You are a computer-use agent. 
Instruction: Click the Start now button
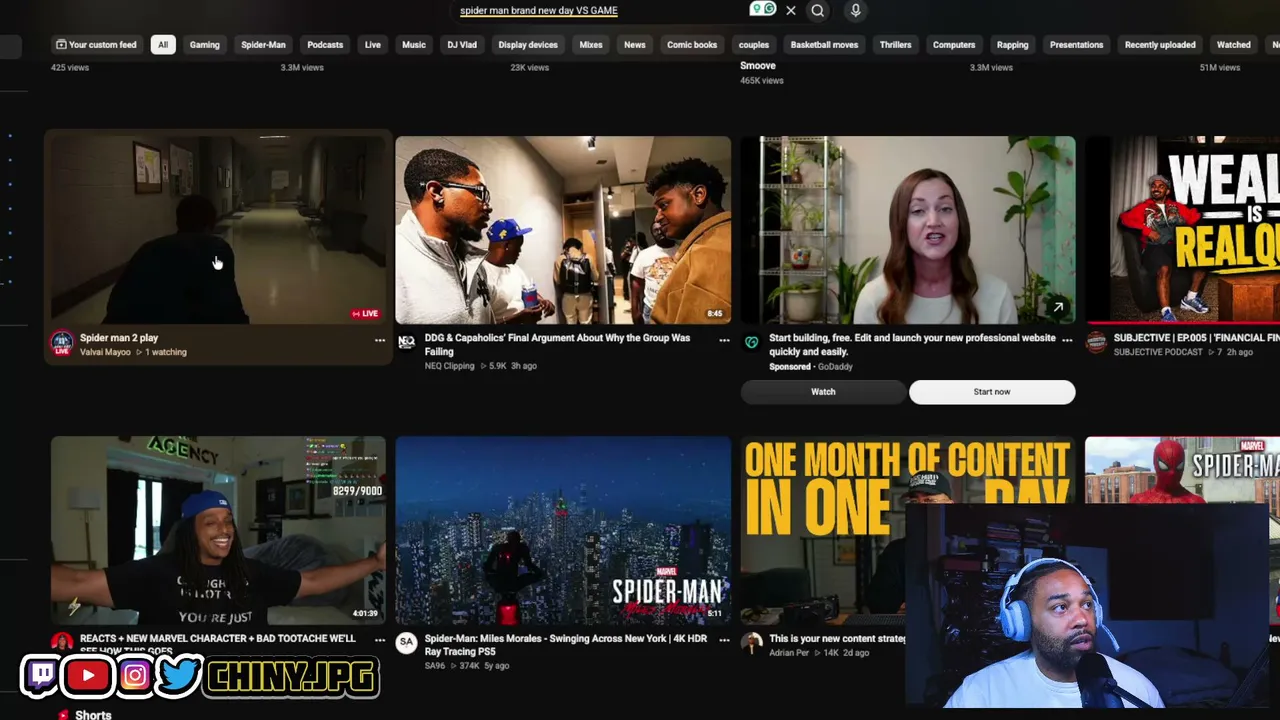(992, 392)
